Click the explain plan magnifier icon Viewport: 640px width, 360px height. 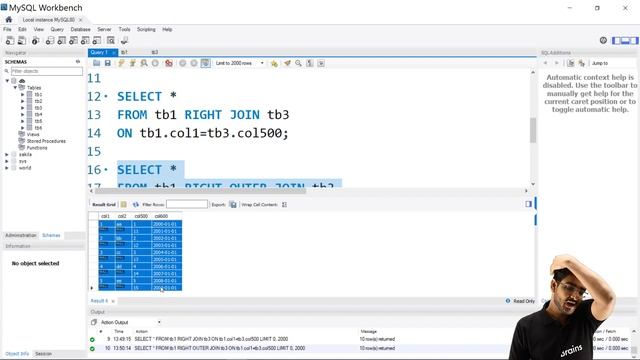click(144, 63)
